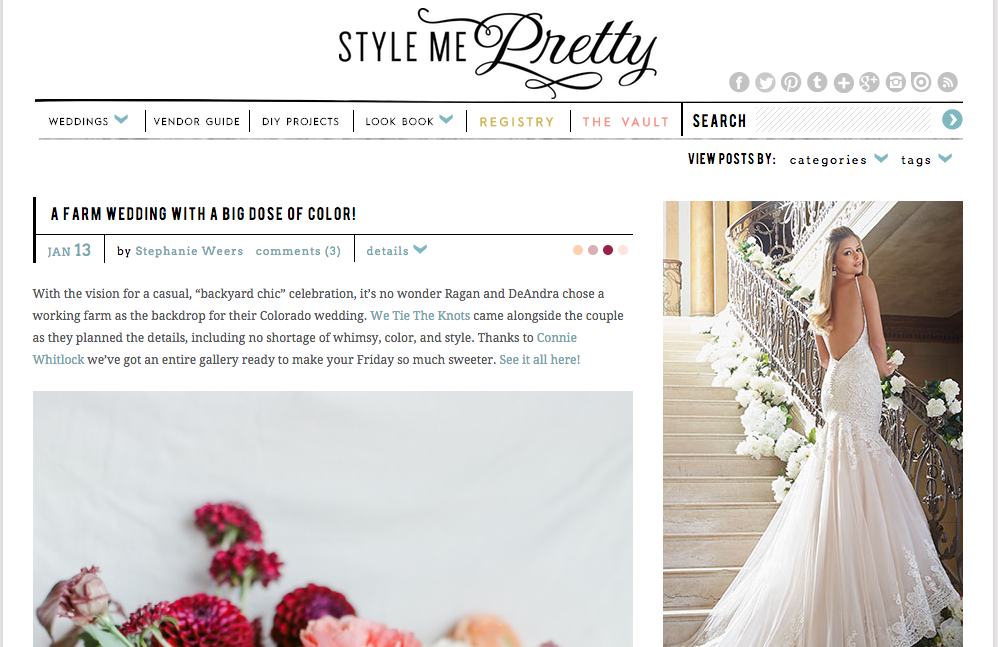This screenshot has height=647, width=998.
Task: Click the plus sign social icon
Action: pyautogui.click(x=843, y=82)
